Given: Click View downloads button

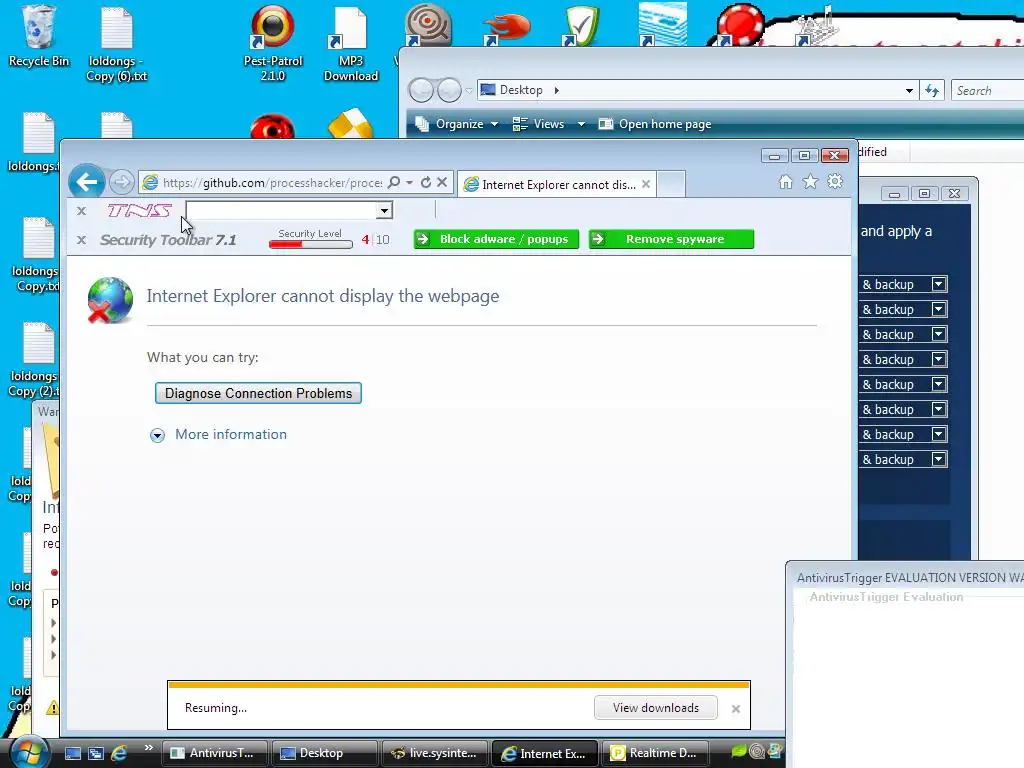Looking at the screenshot, I should click(x=656, y=708).
